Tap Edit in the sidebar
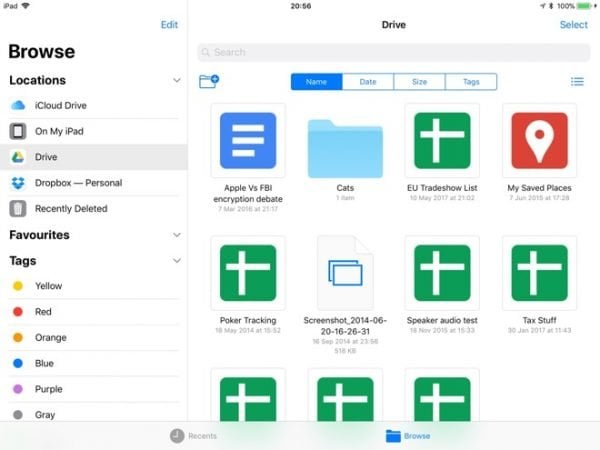600x450 pixels. click(x=169, y=25)
